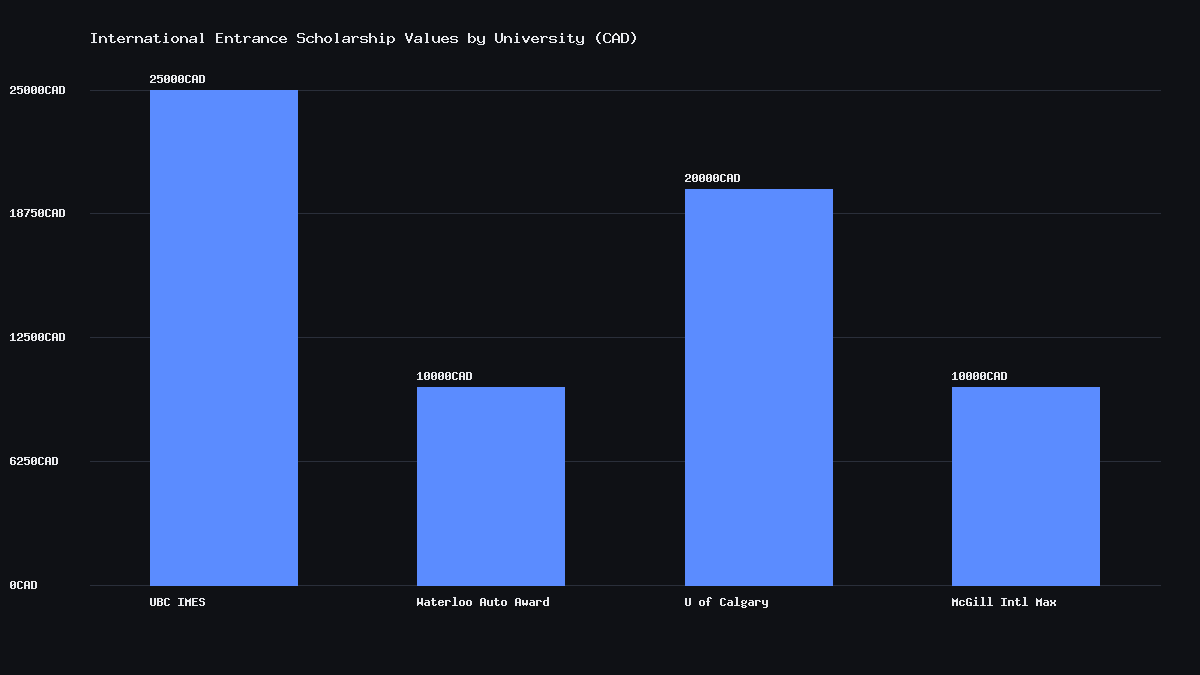Image resolution: width=1200 pixels, height=675 pixels.
Task: Select the UBC IMES bar
Action: (224, 338)
